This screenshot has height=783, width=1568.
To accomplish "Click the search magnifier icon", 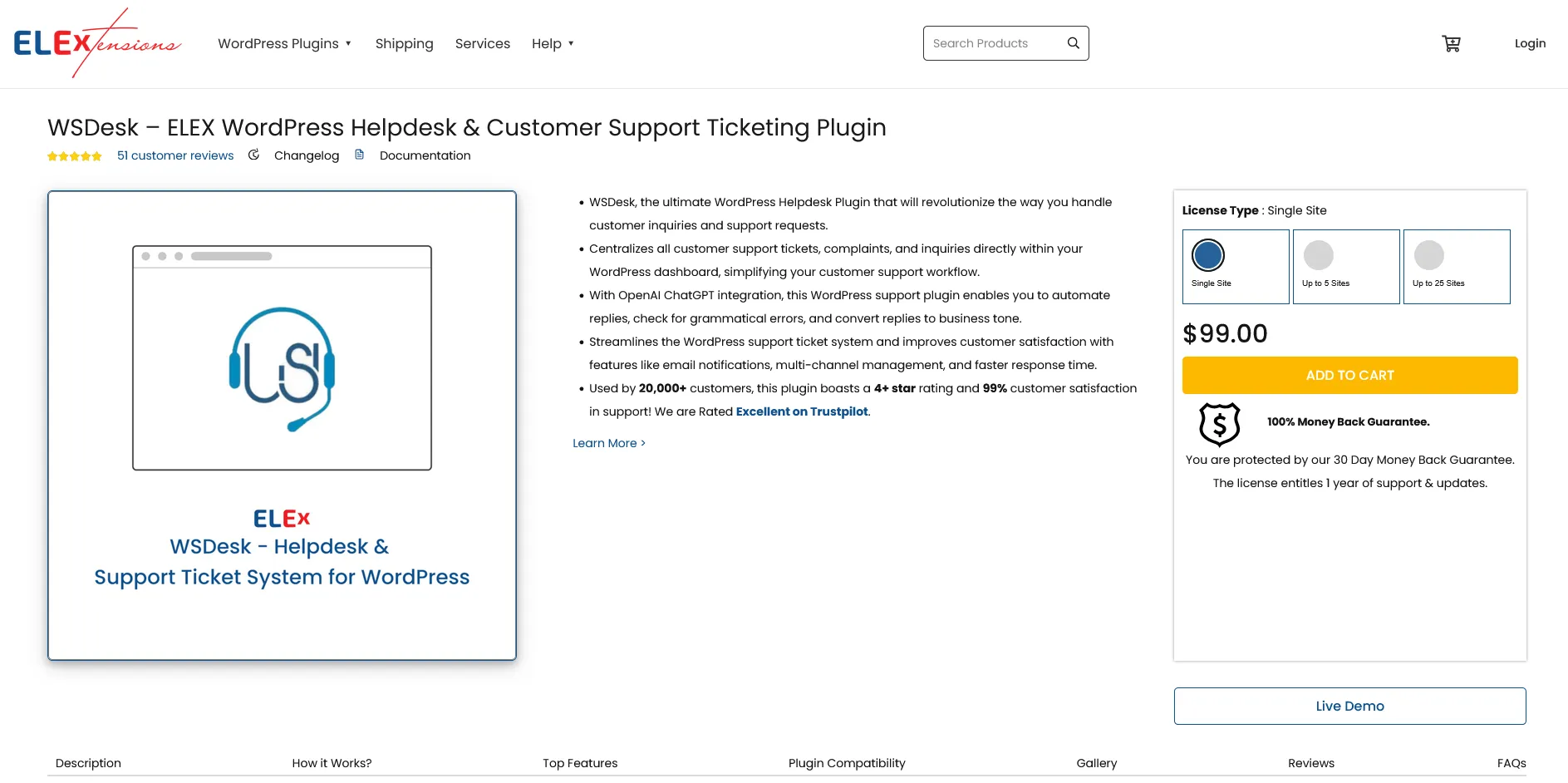I will click(x=1073, y=43).
